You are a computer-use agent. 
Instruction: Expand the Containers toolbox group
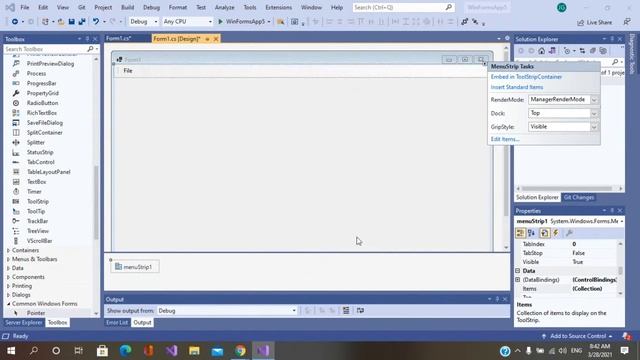pos(9,250)
